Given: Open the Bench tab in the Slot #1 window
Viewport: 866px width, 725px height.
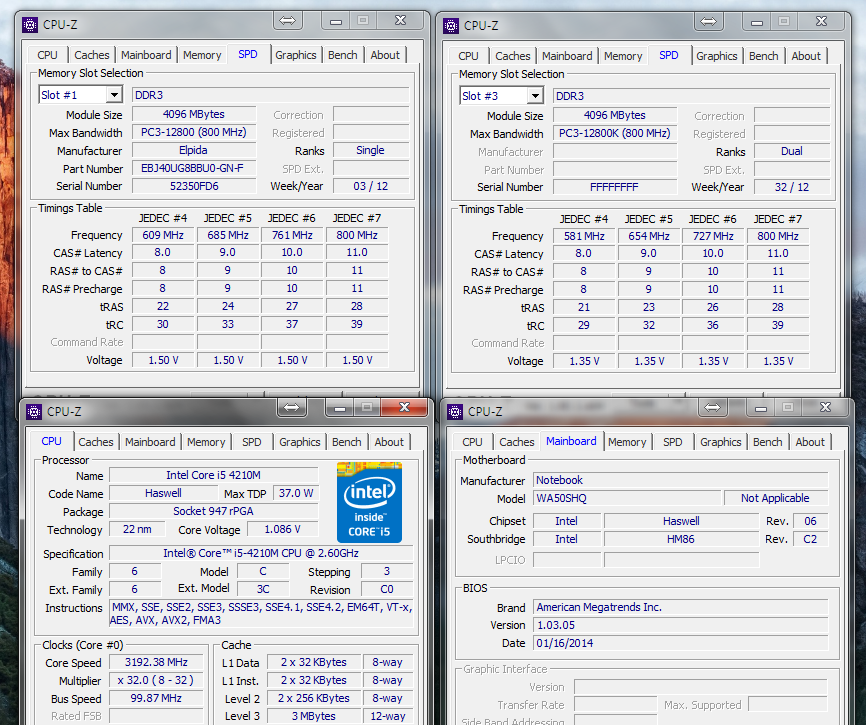Looking at the screenshot, I should coord(342,55).
